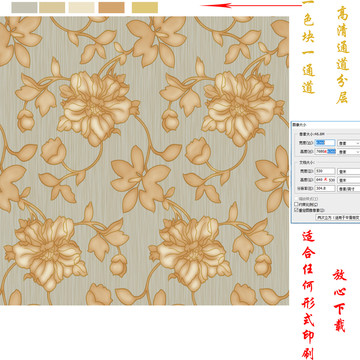Screen dimensions: 360x360
Task: Click the document height input field
Action: click(x=325, y=180)
